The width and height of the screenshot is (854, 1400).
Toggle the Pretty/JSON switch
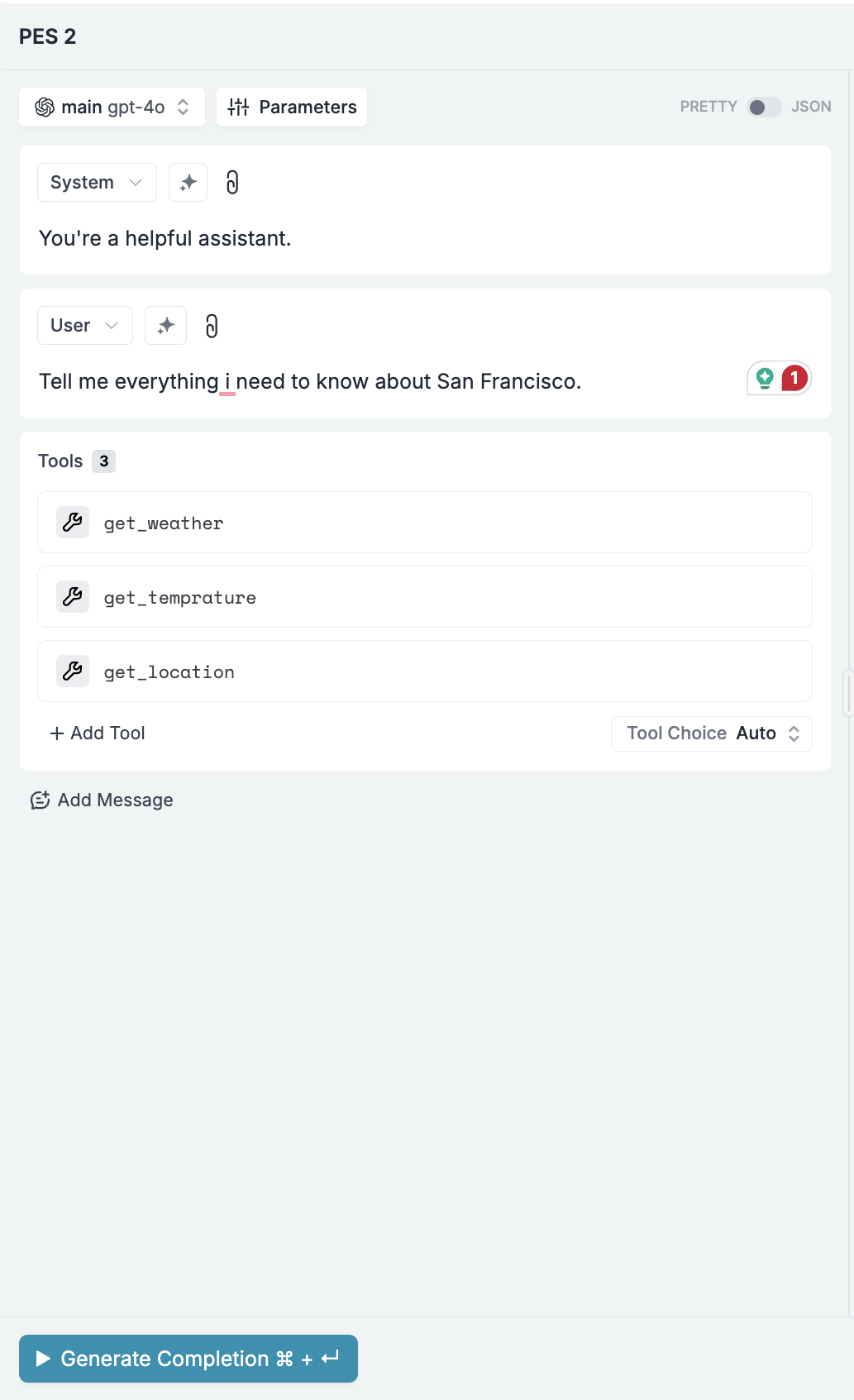pos(764,107)
